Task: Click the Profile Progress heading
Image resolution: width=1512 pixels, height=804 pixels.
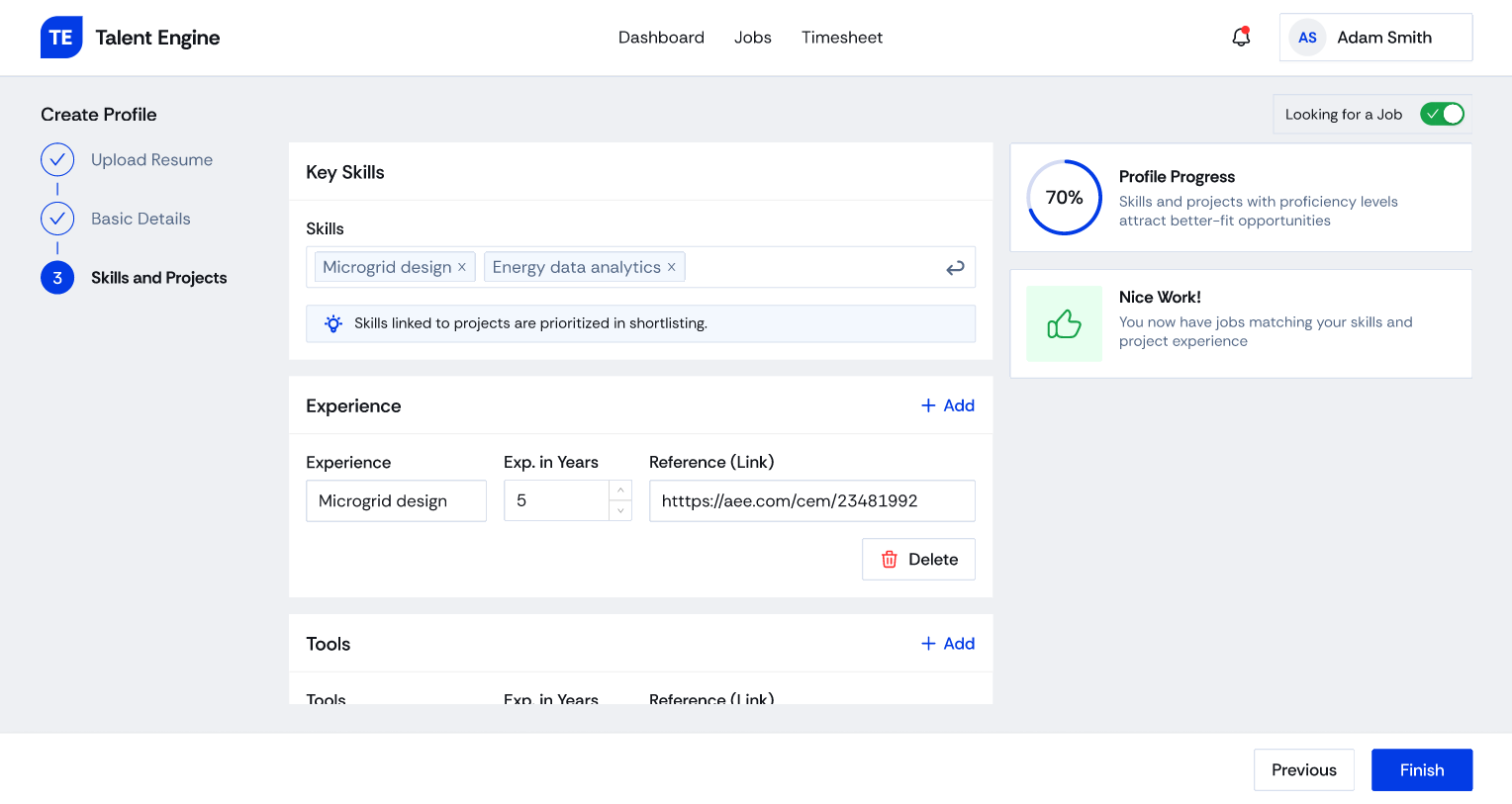Action: point(1177,176)
